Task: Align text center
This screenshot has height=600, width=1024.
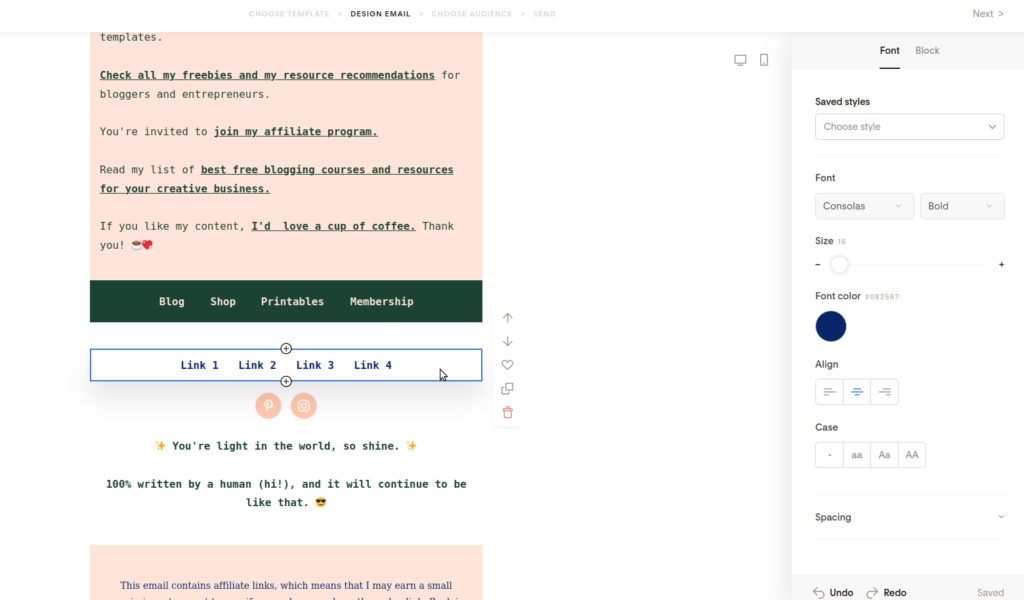Action: point(857,392)
